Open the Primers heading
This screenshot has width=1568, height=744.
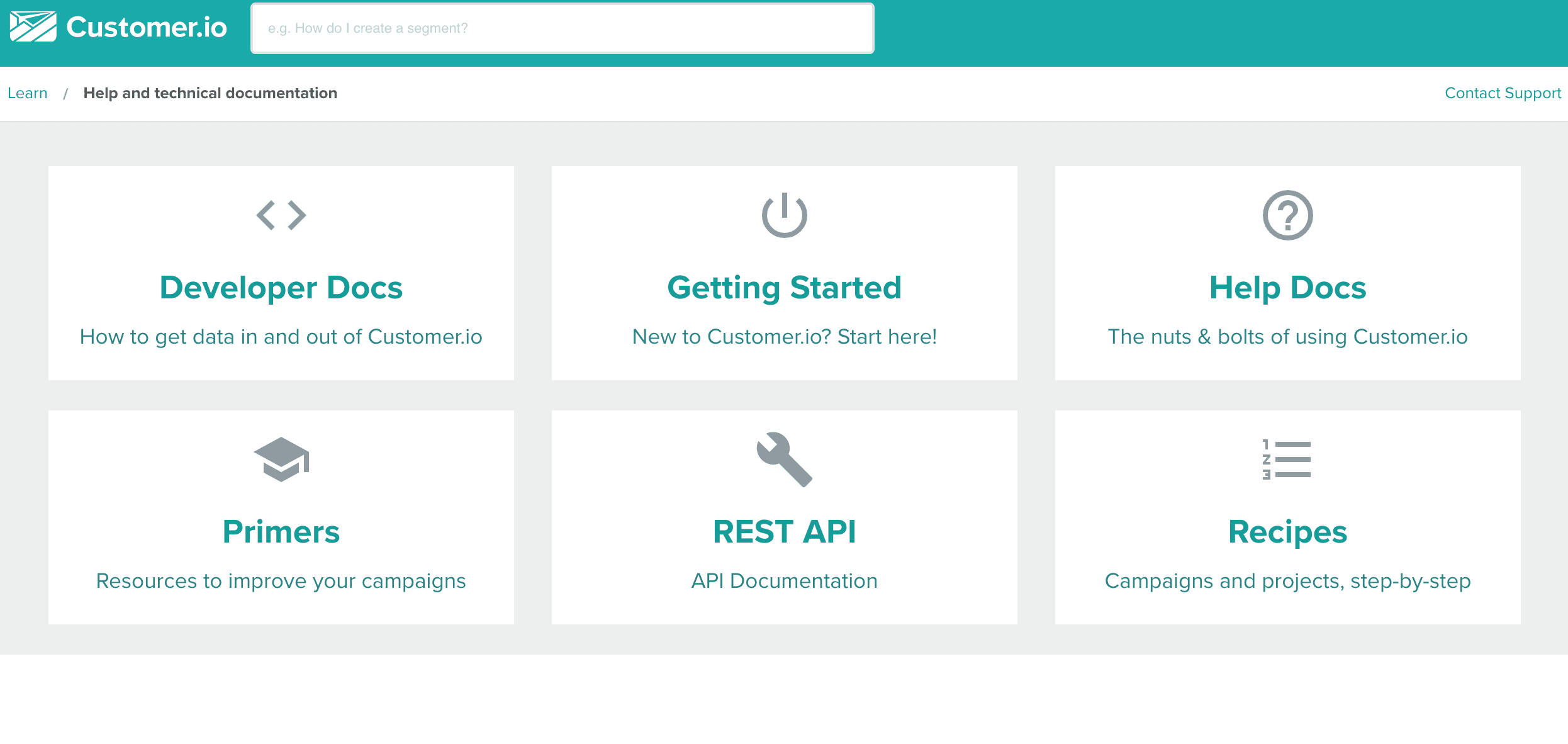tap(281, 532)
